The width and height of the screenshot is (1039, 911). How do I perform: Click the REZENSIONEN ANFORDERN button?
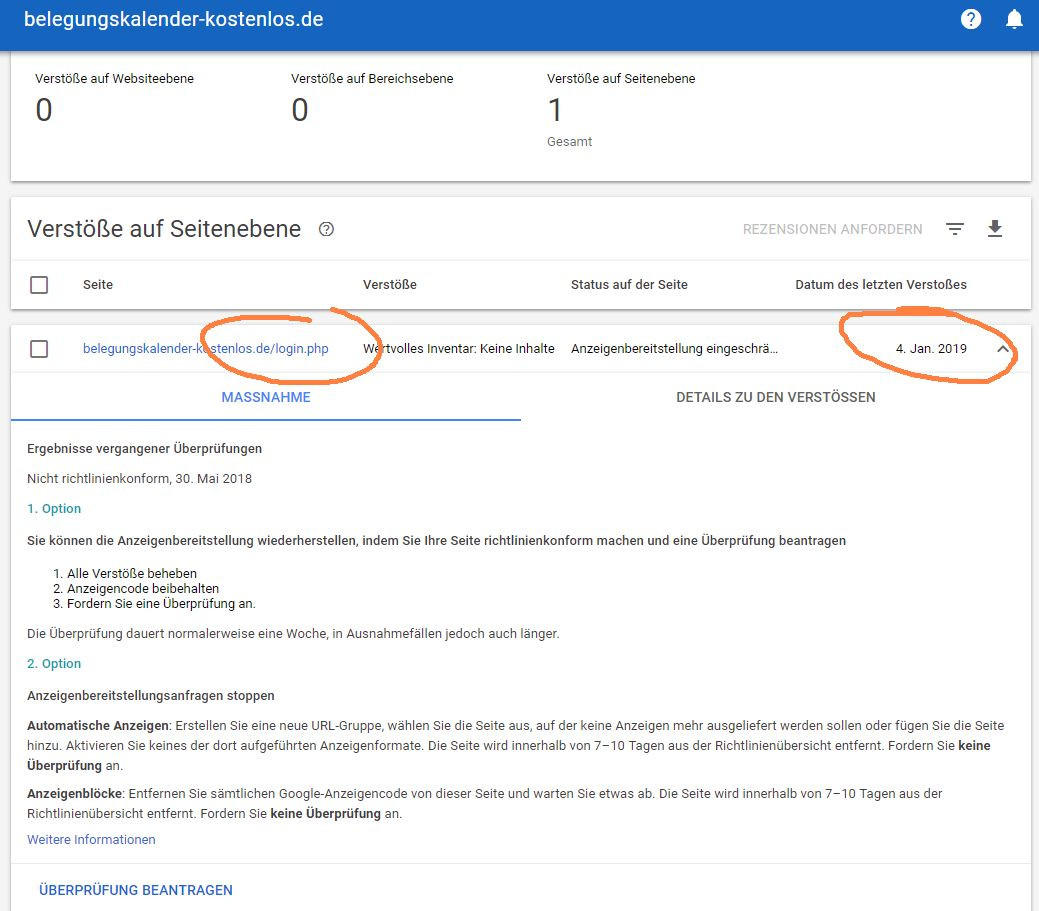[832, 229]
